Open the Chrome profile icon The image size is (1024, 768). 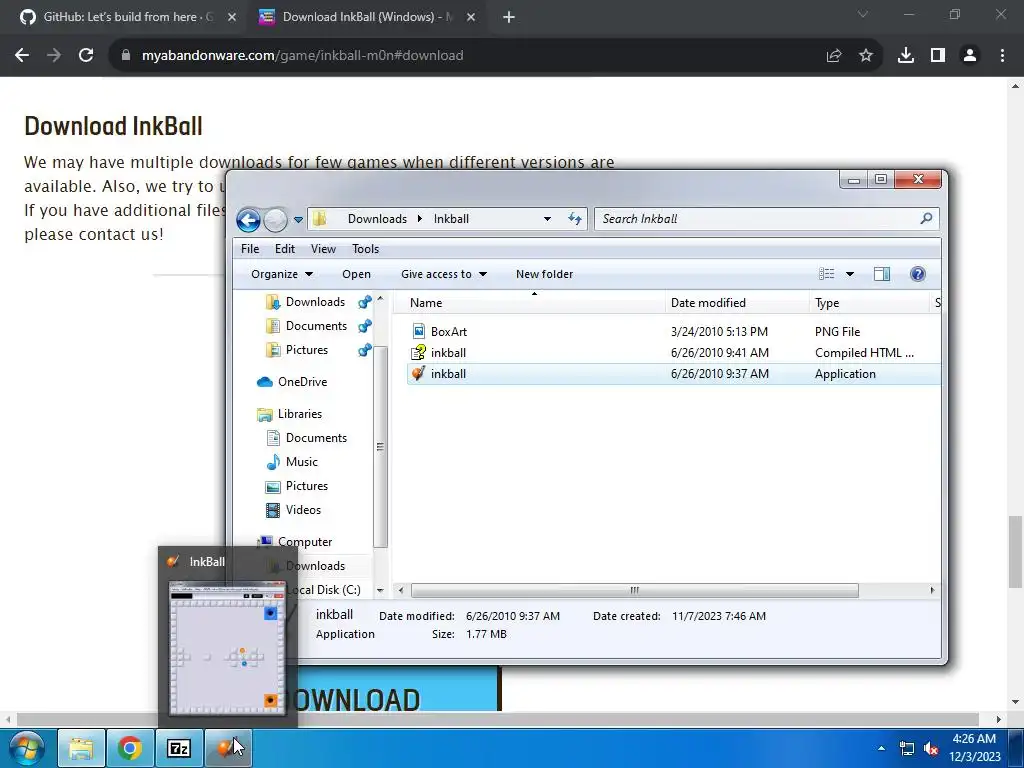pyautogui.click(x=970, y=56)
